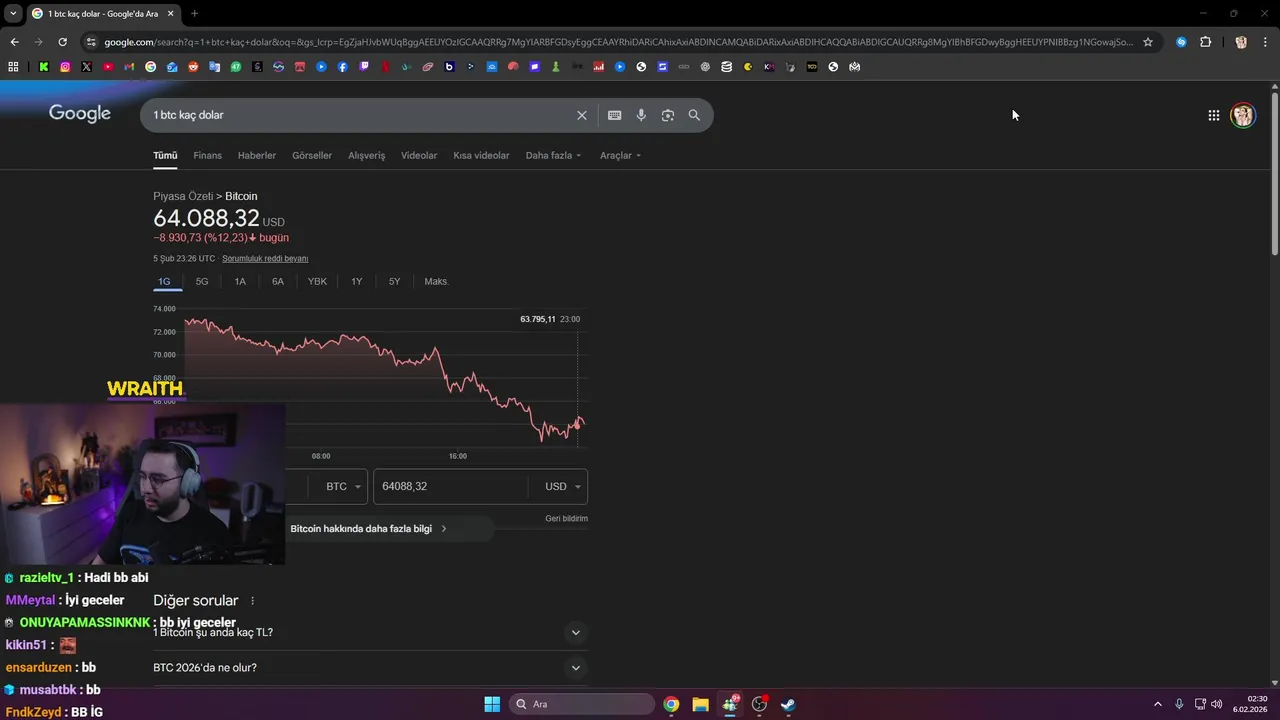Open the Google bookmark icon
The image size is (1280, 720).
(150, 67)
